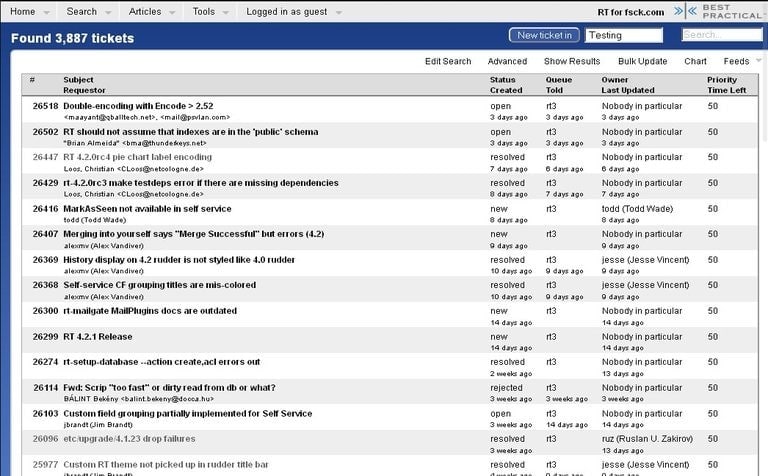Open ticket number 26502
The width and height of the screenshot is (768, 476).
46,132
